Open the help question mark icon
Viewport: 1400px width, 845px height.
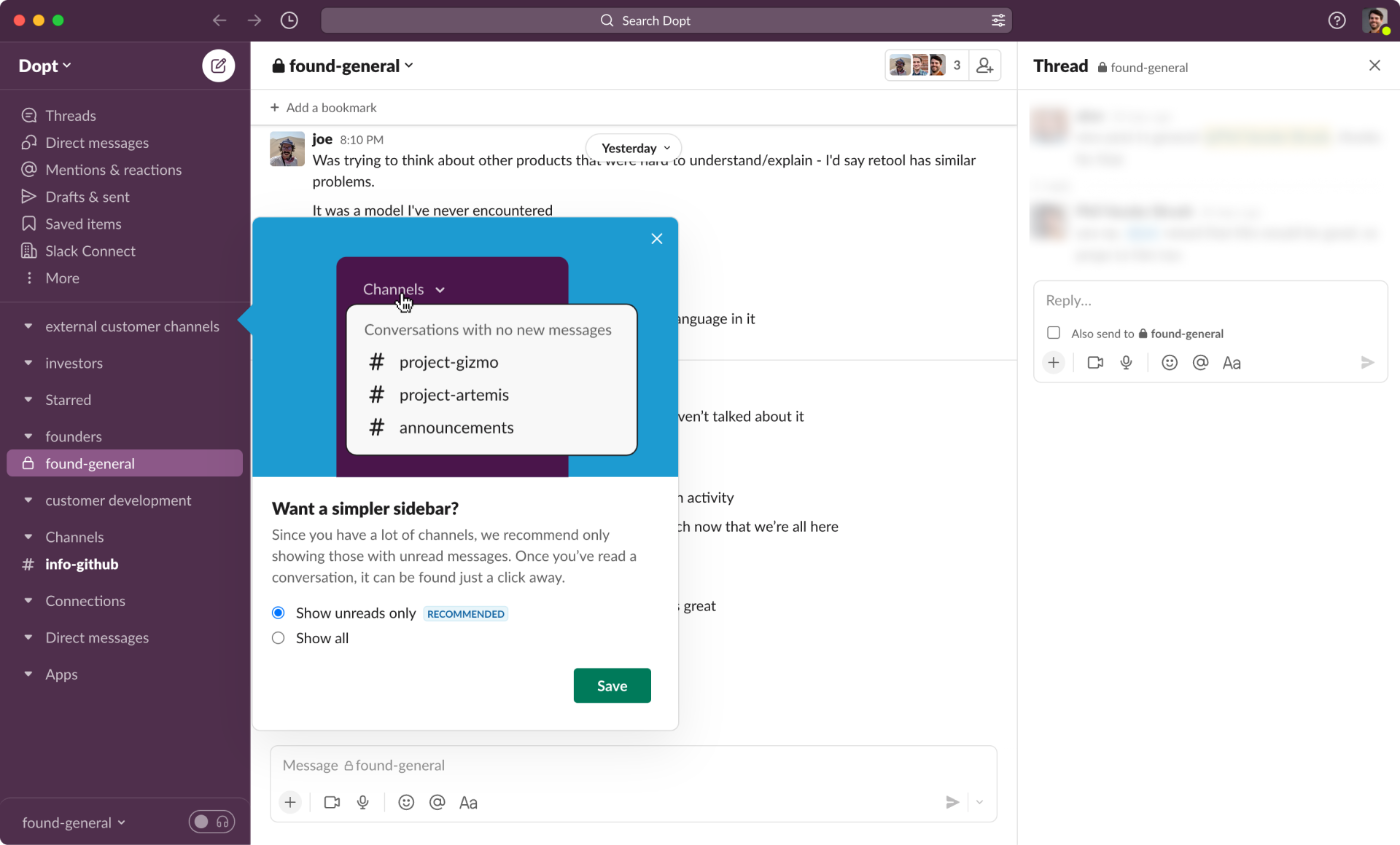click(1337, 20)
